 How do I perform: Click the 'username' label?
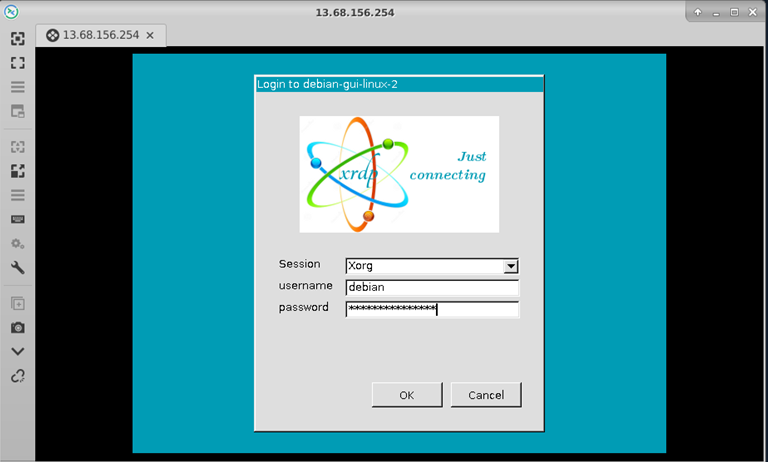305,286
